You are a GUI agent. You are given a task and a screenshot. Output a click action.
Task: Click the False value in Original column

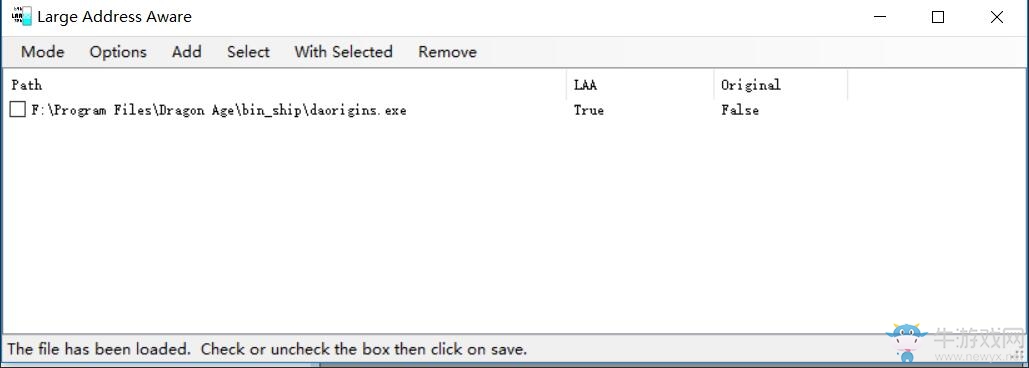(x=740, y=110)
